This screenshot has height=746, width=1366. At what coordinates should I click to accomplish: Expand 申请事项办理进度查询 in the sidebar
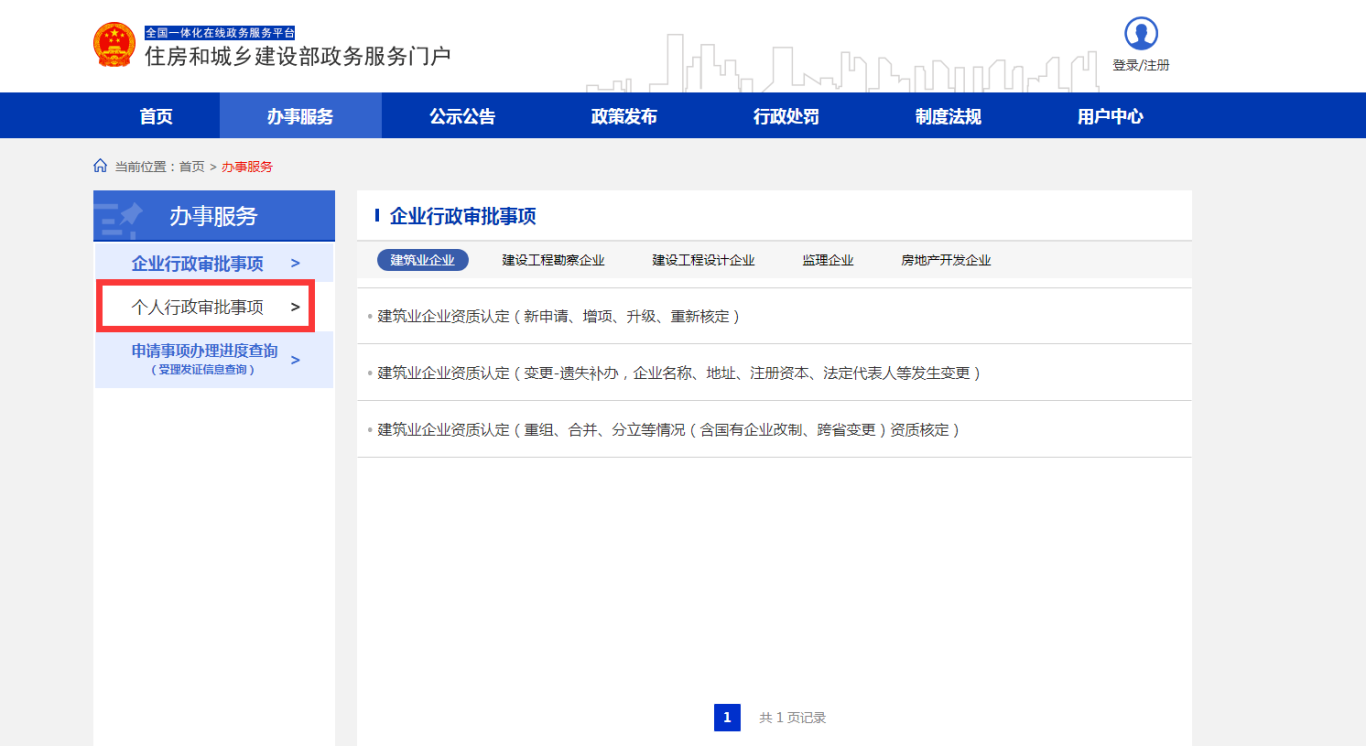214,360
